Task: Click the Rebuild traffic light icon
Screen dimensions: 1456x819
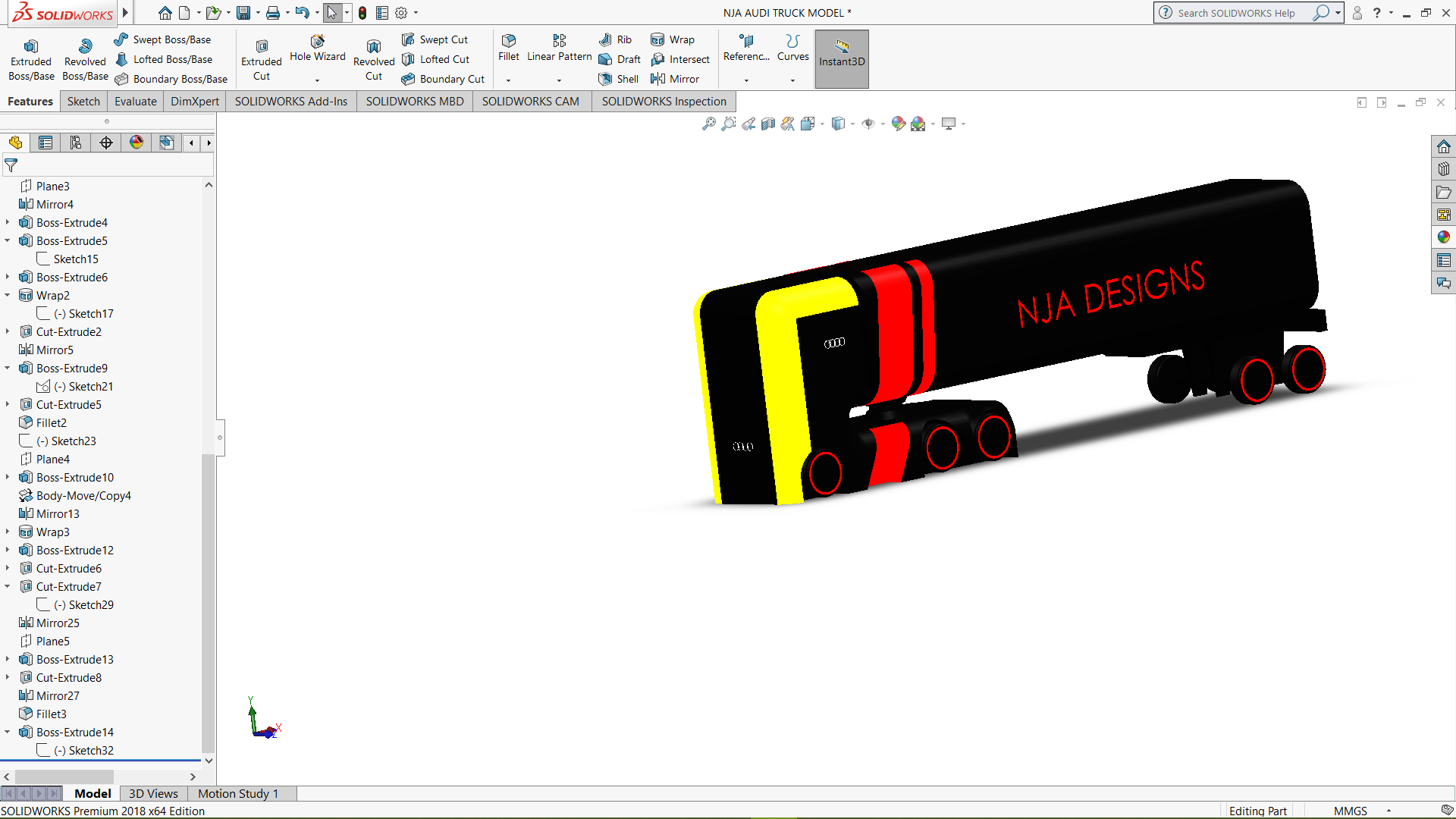Action: 362,13
